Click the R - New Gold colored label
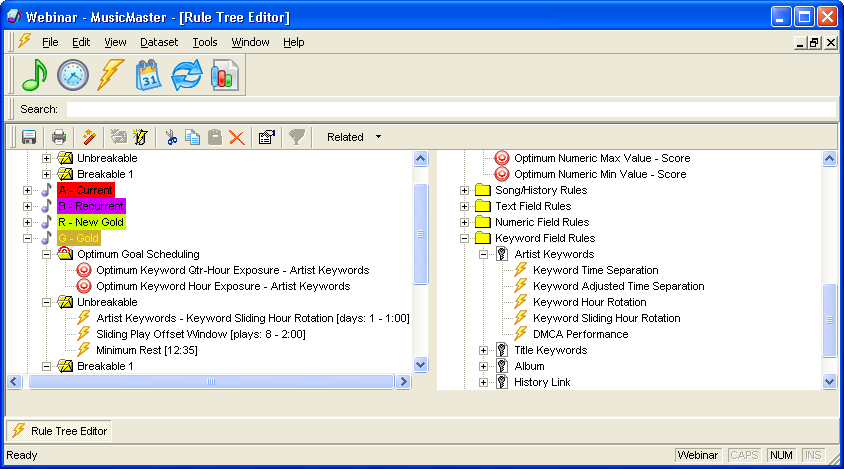This screenshot has width=844, height=469. coord(91,222)
